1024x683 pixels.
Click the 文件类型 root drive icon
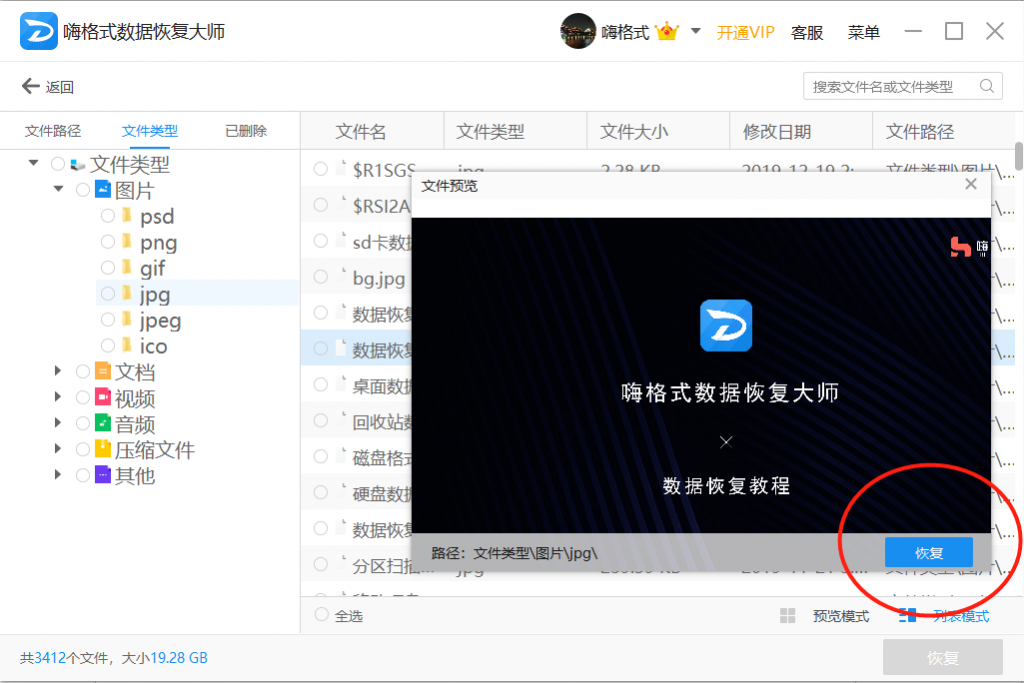[78, 165]
